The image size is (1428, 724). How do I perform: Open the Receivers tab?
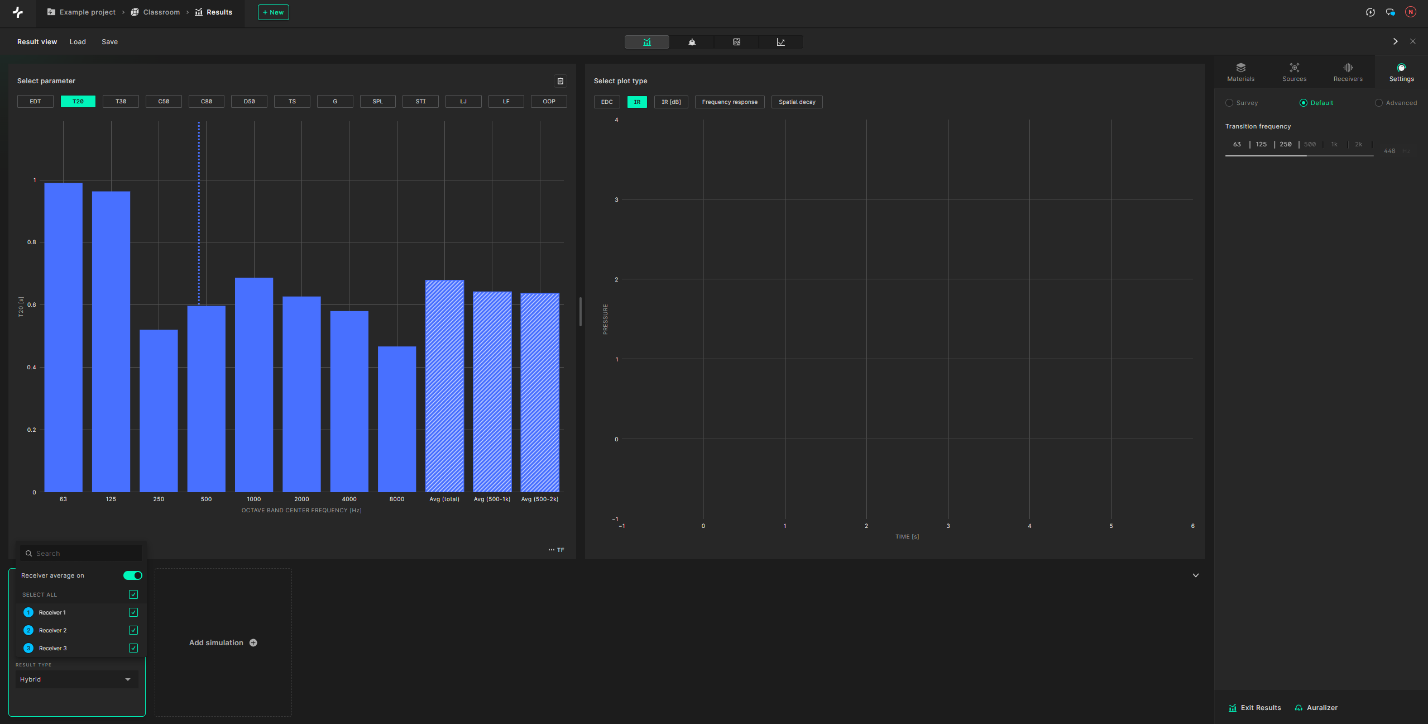tap(1348, 72)
